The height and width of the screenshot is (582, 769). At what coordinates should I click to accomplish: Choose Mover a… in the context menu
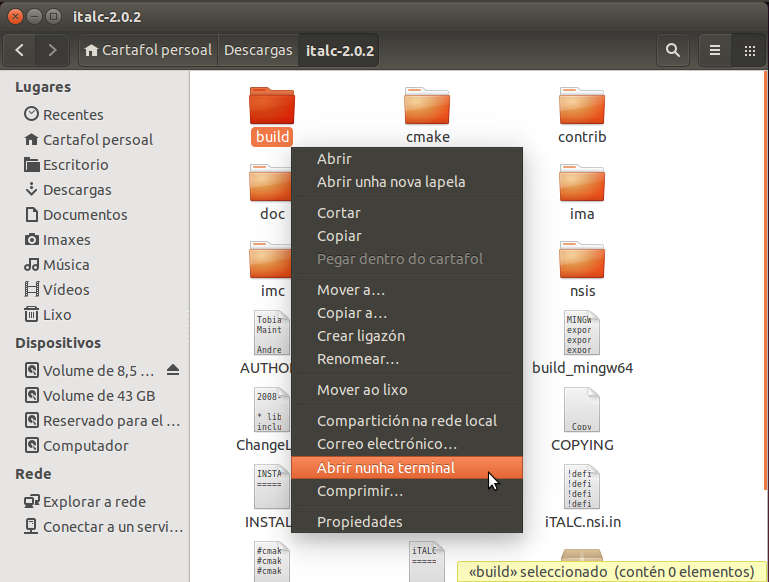(407, 290)
